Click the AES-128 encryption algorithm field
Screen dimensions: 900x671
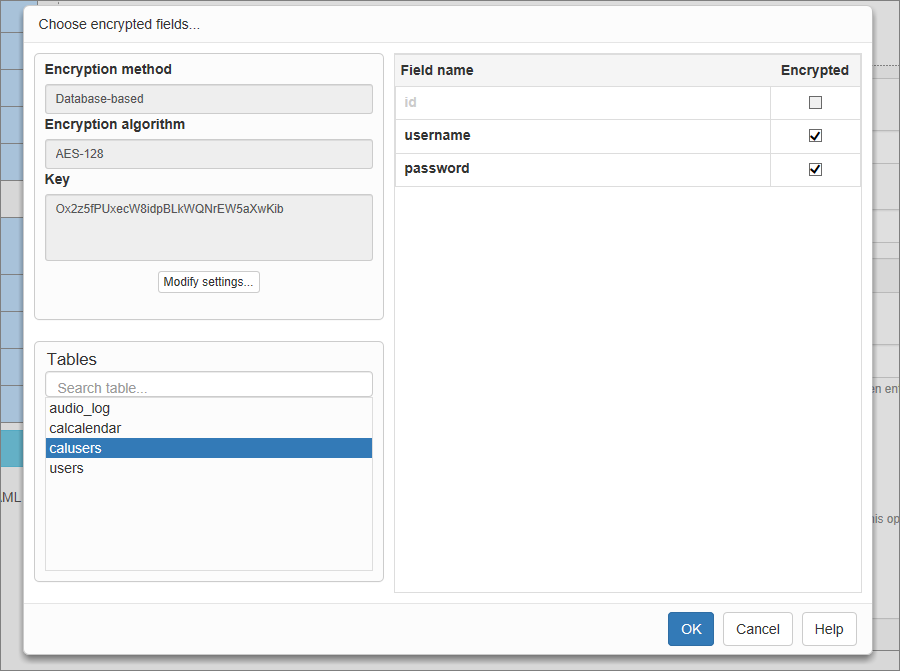point(209,154)
